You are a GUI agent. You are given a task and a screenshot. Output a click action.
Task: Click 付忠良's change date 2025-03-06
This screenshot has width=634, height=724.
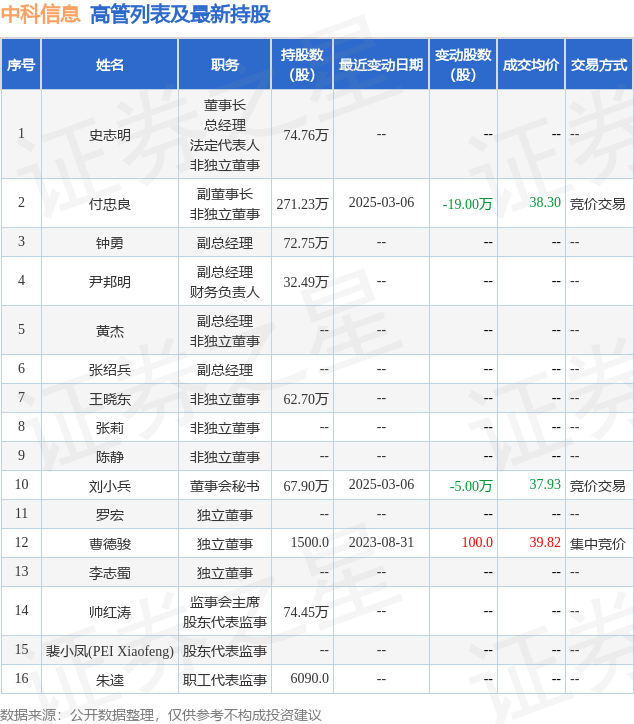click(x=381, y=202)
